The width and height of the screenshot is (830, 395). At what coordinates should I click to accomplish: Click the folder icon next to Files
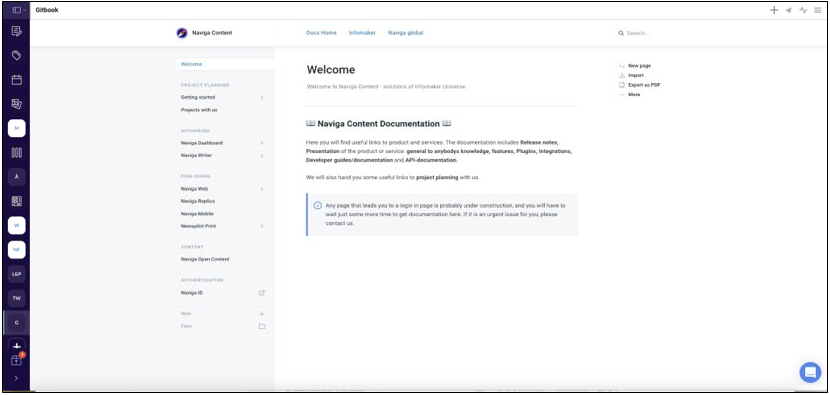click(x=261, y=326)
